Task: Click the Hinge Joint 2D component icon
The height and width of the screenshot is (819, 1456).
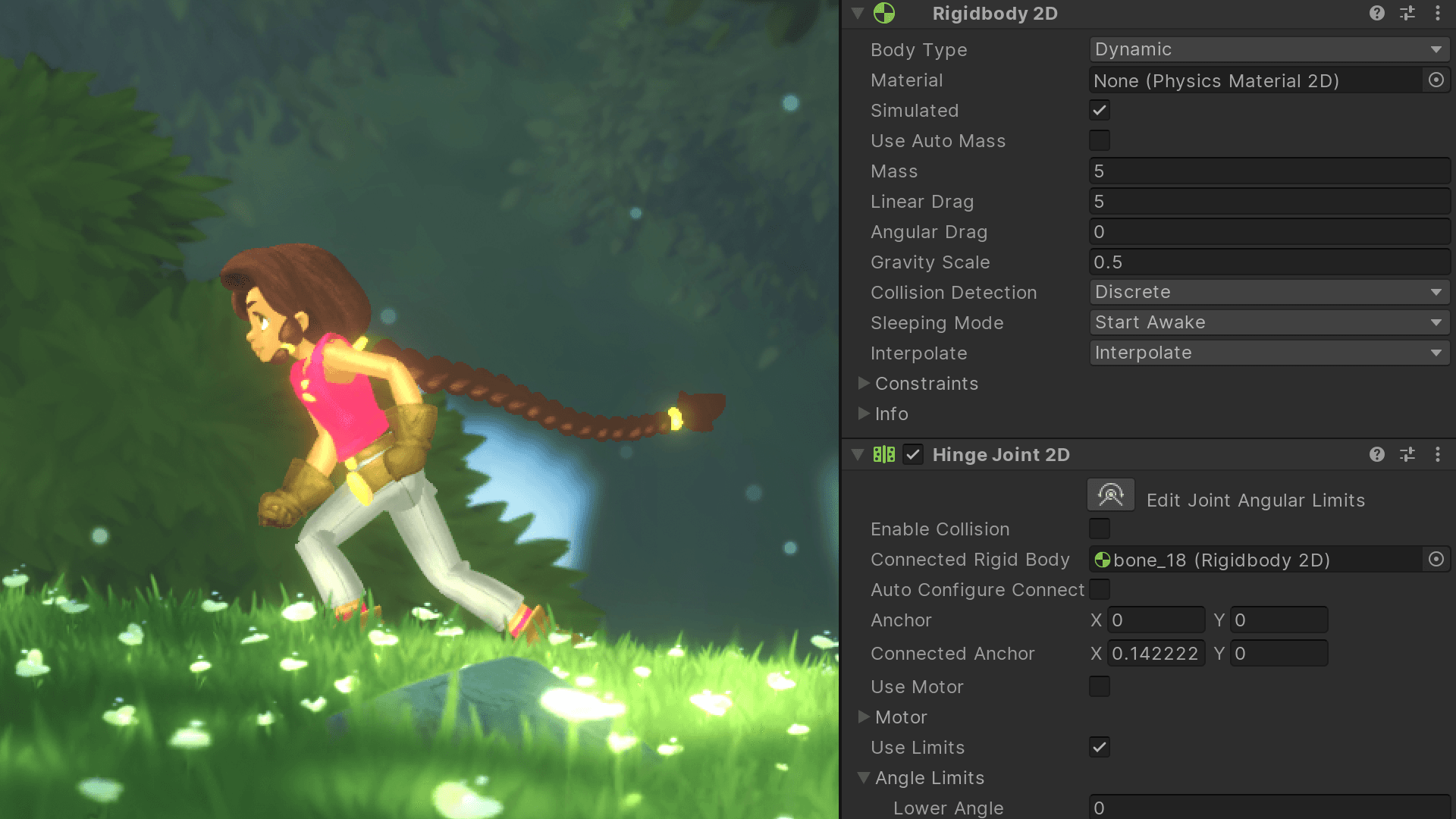Action: (884, 454)
